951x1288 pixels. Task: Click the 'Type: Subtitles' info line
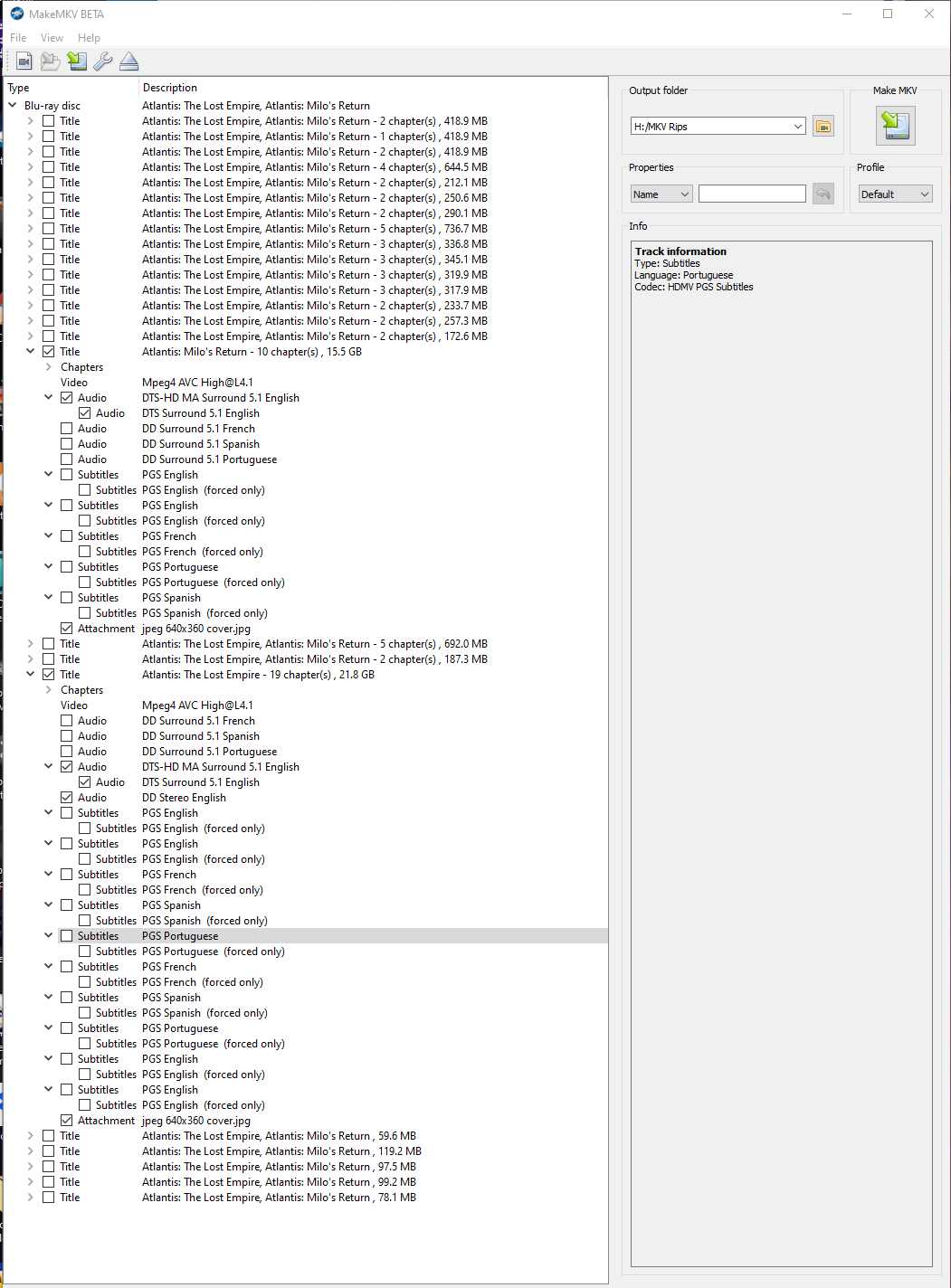(x=667, y=263)
